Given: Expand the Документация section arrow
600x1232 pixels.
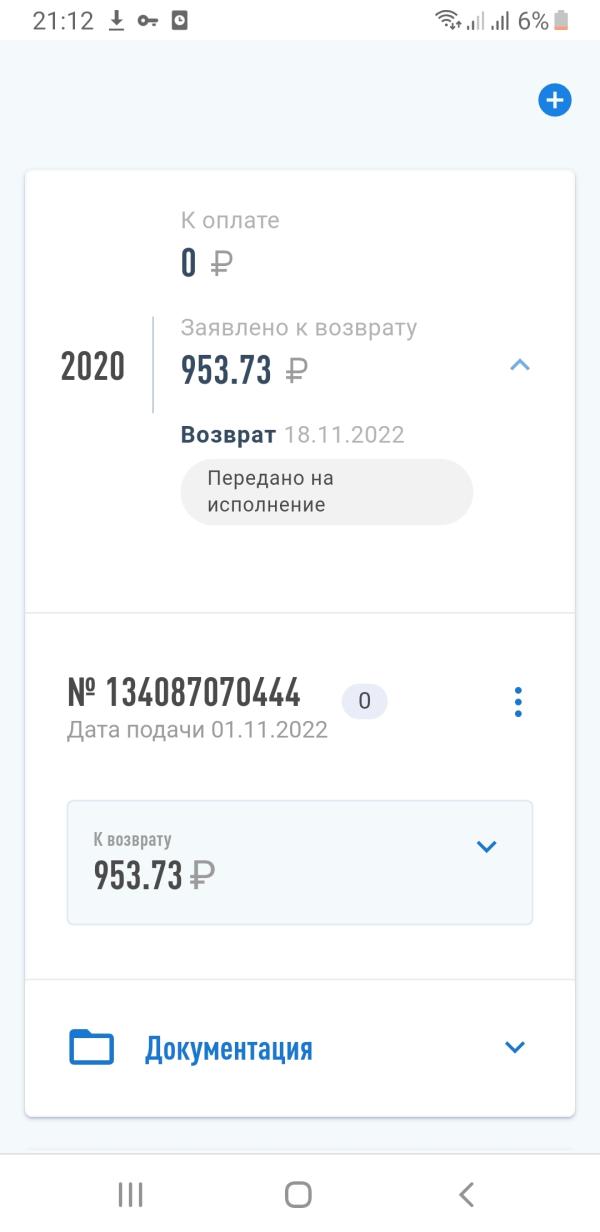Looking at the screenshot, I should point(515,1047).
